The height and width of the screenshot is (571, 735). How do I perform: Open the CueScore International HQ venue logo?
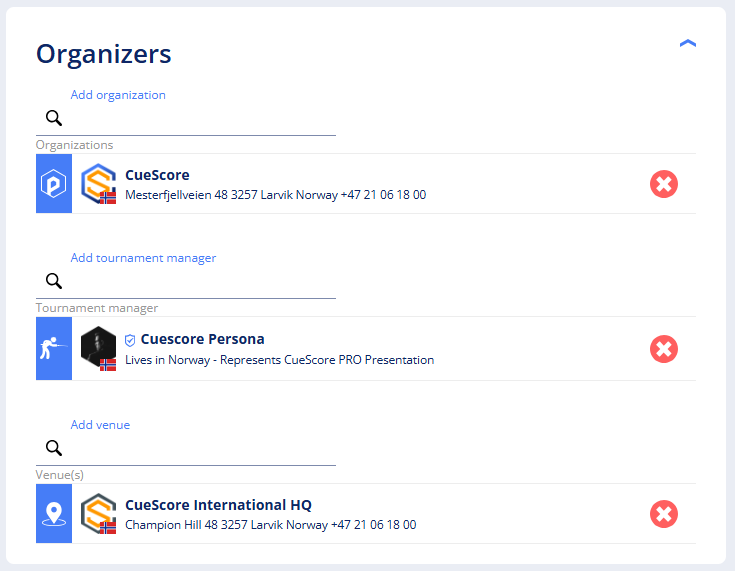click(98, 514)
